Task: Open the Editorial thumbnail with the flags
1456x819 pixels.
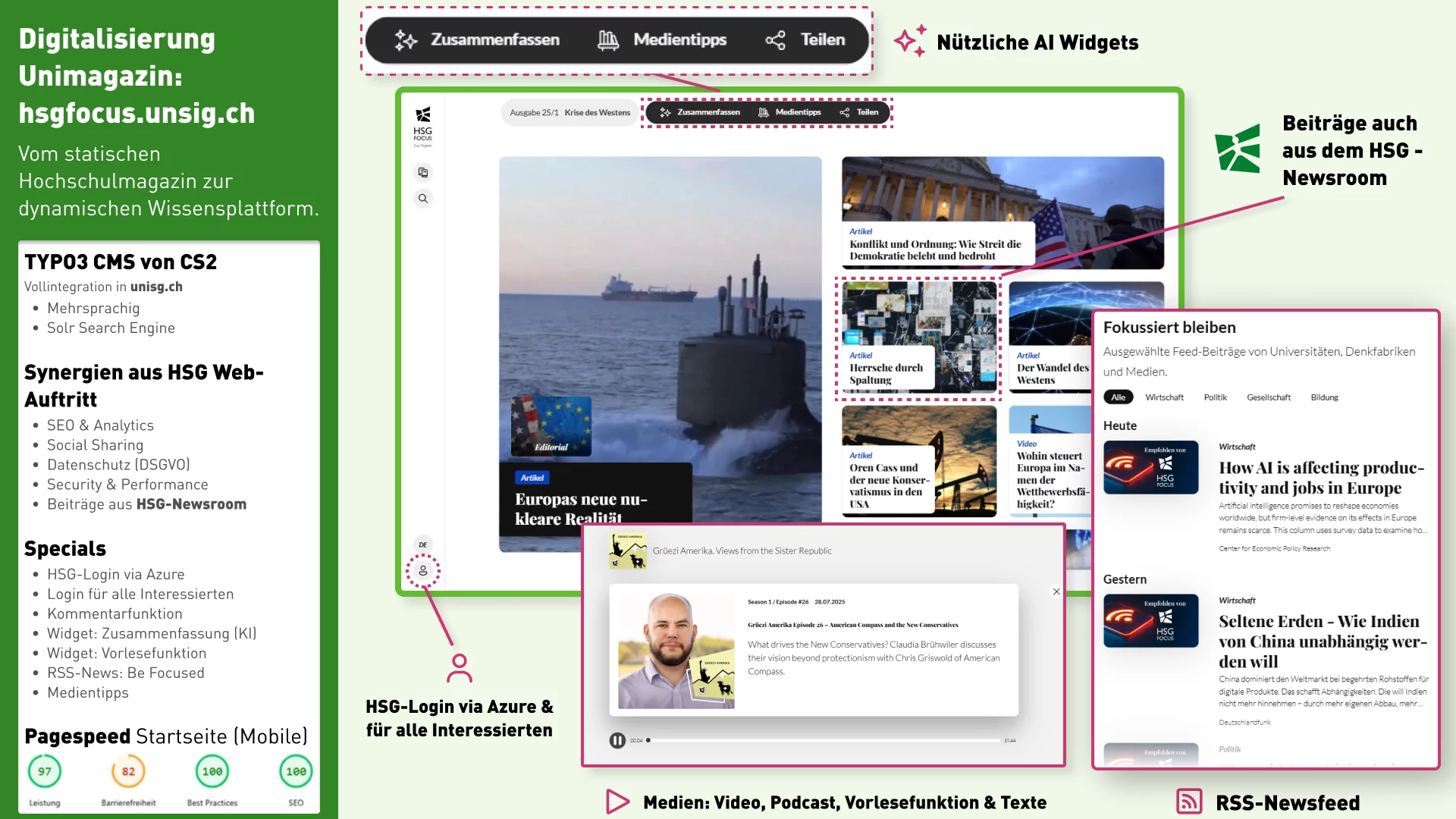Action: click(551, 425)
